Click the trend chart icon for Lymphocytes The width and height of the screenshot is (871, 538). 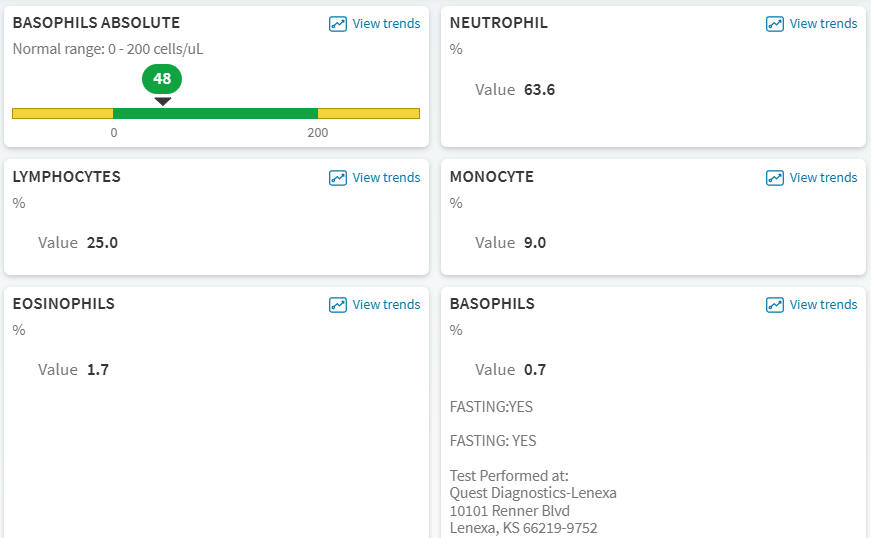click(x=338, y=178)
